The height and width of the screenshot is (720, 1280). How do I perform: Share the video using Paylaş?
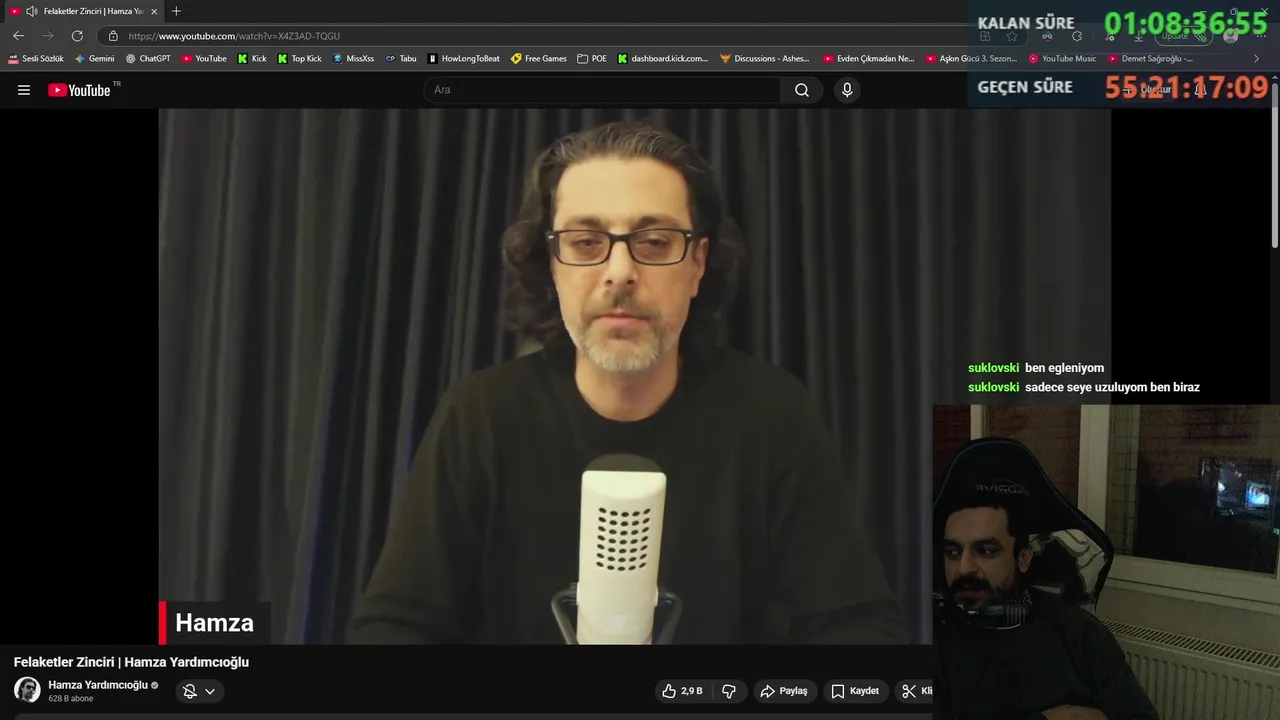tap(784, 691)
